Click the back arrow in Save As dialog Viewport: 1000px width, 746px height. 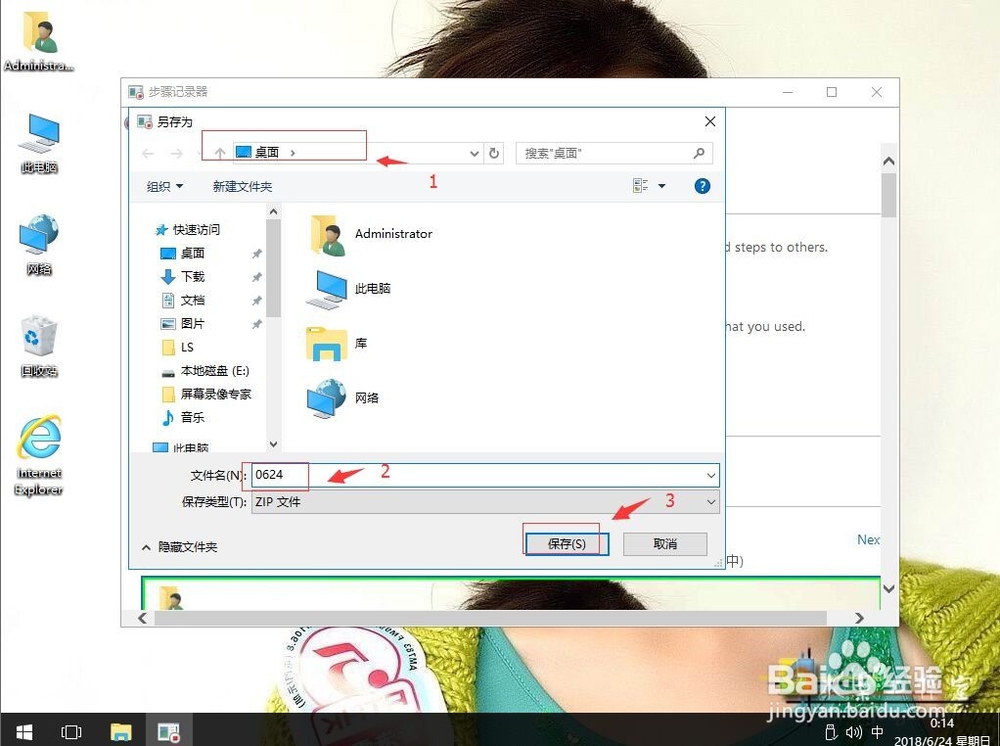(x=148, y=153)
